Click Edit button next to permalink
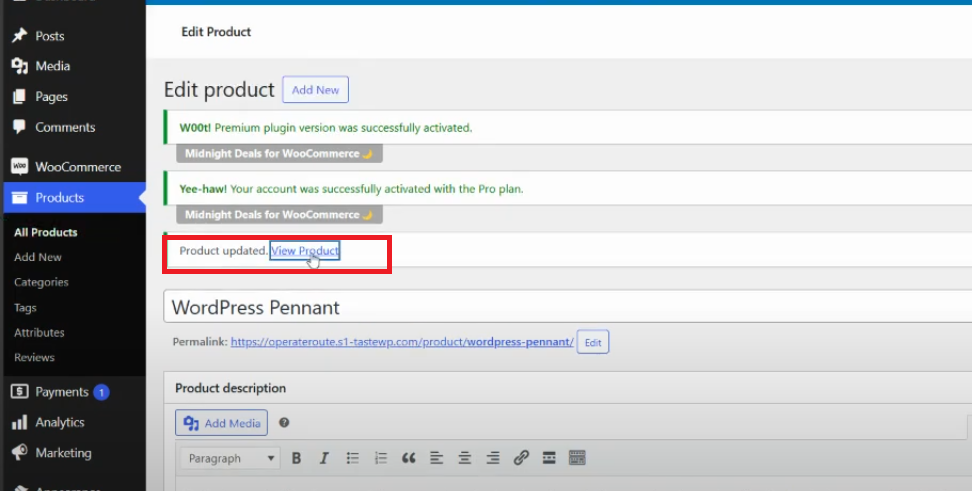The height and width of the screenshot is (491, 972). pos(593,342)
